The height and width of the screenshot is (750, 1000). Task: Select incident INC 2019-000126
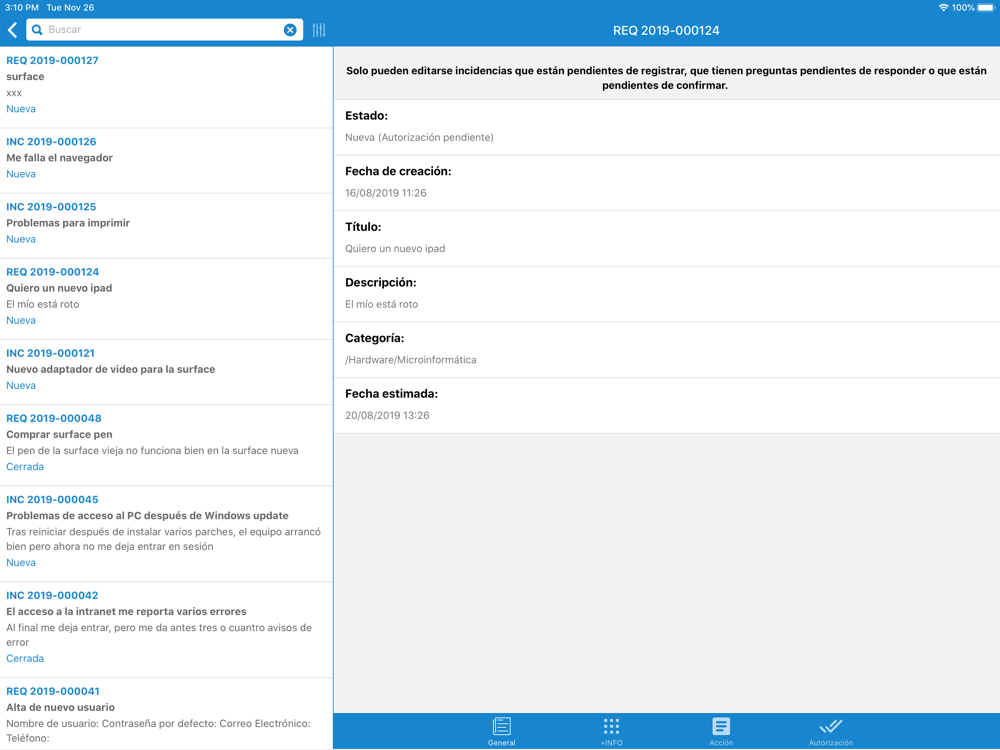click(166, 158)
